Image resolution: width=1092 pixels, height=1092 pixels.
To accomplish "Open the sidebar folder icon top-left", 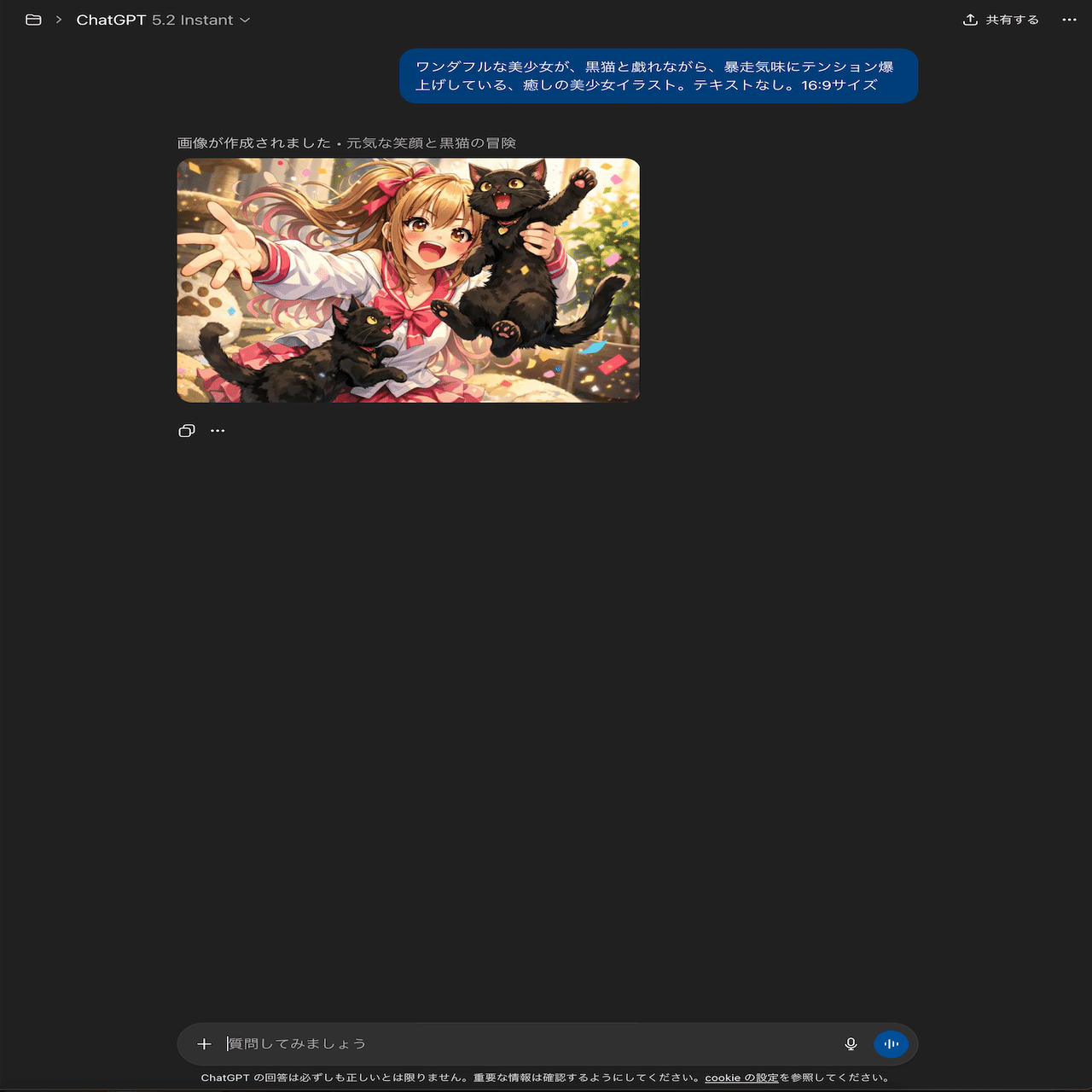I will 32,19.
